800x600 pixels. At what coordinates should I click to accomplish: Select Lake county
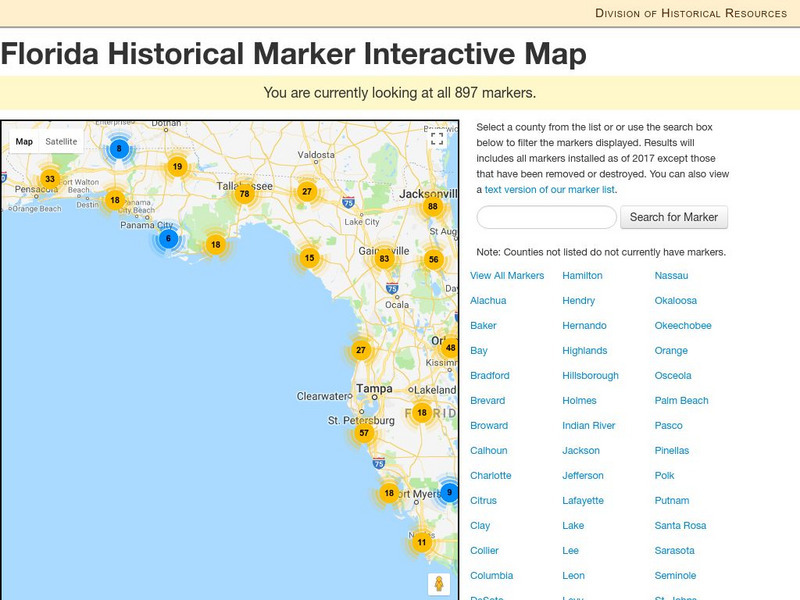pyautogui.click(x=573, y=526)
